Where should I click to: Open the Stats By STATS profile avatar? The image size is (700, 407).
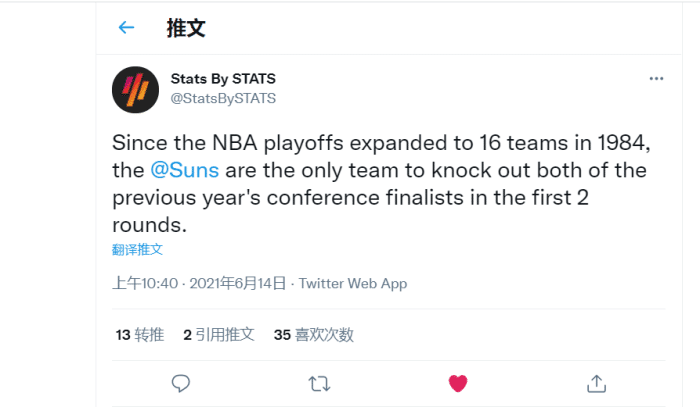pyautogui.click(x=134, y=88)
